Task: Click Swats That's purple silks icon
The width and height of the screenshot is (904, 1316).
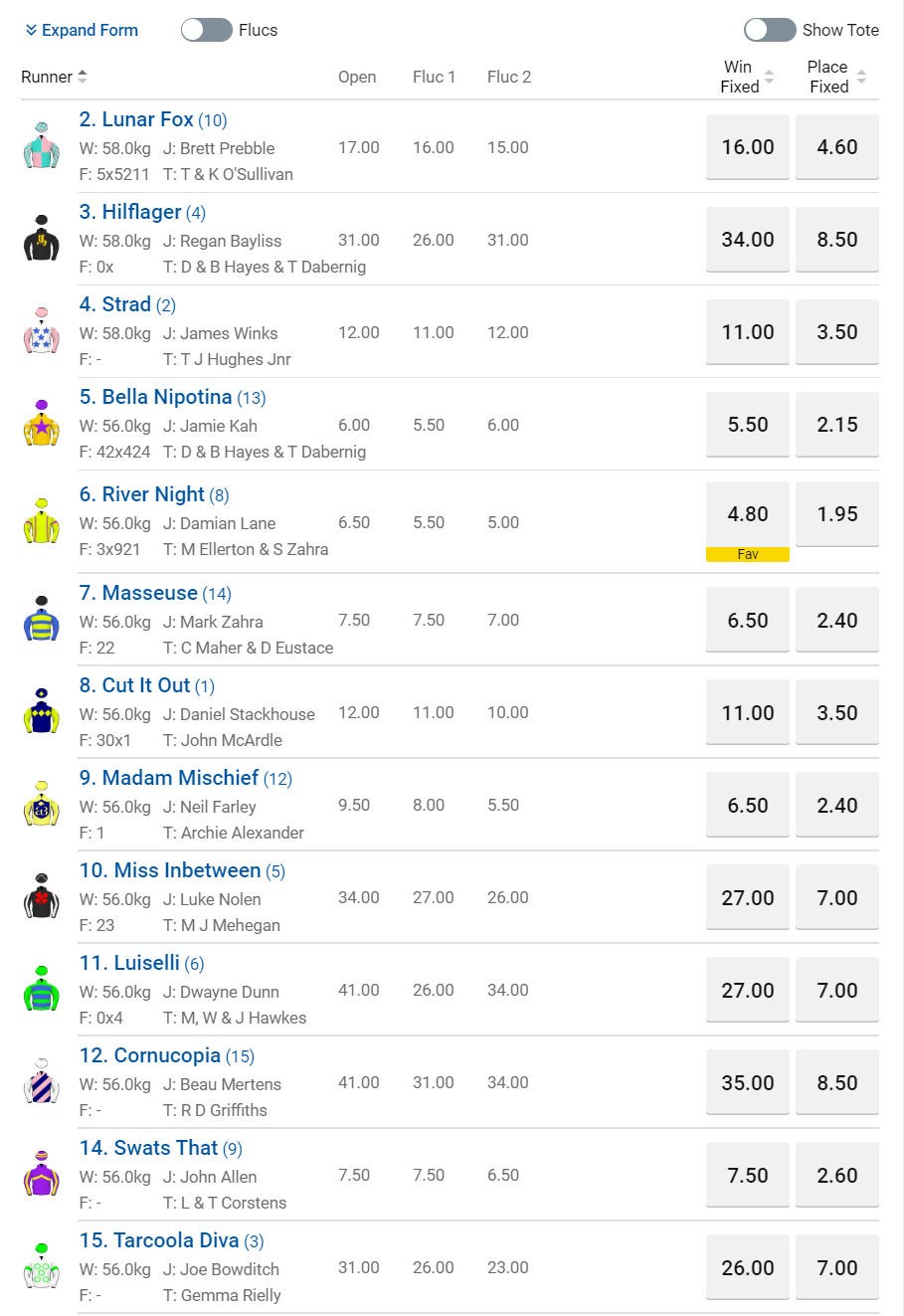Action: (42, 1175)
